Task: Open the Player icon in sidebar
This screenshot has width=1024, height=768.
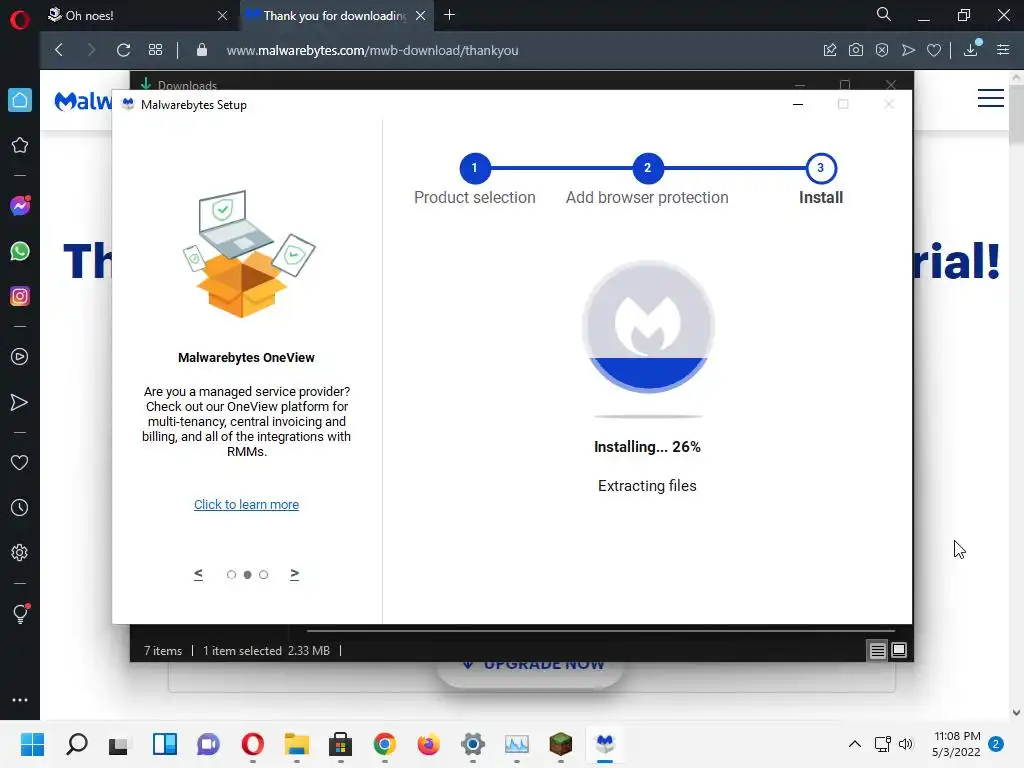Action: [x=20, y=357]
